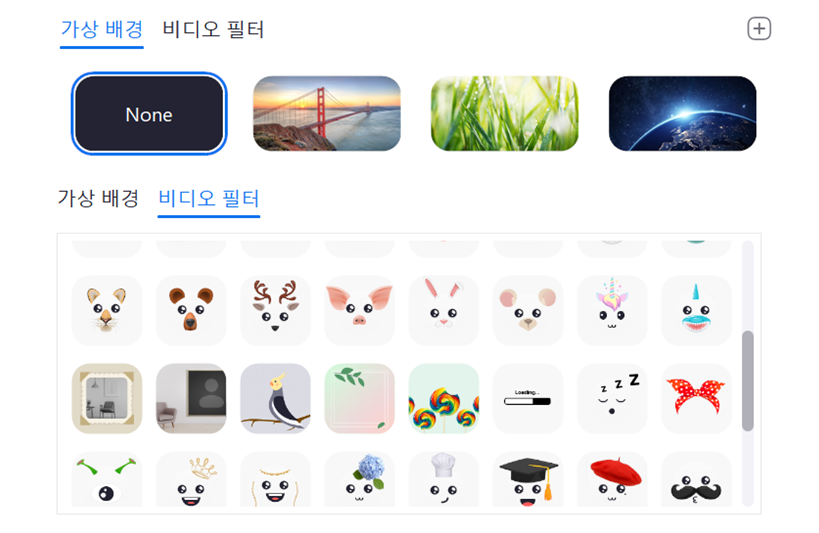Select the None virtual background option
Viewport: 819px width, 533px height.
pos(149,113)
